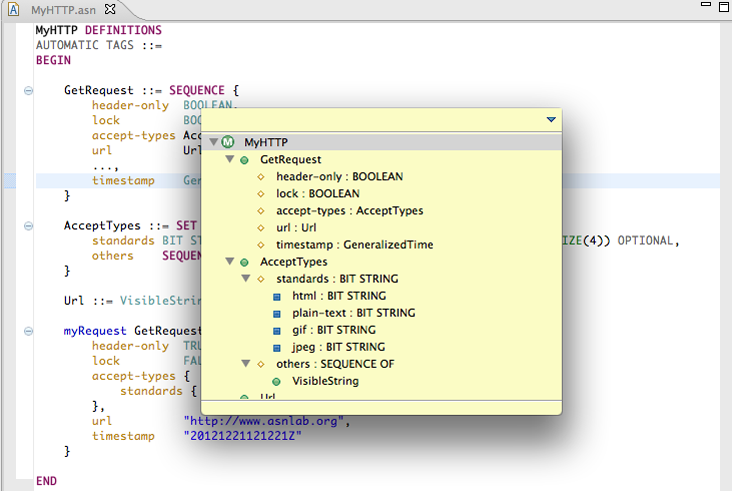Close the MyHTTP.asn tab
Screen dimensions: 732x491
pos(110,9)
